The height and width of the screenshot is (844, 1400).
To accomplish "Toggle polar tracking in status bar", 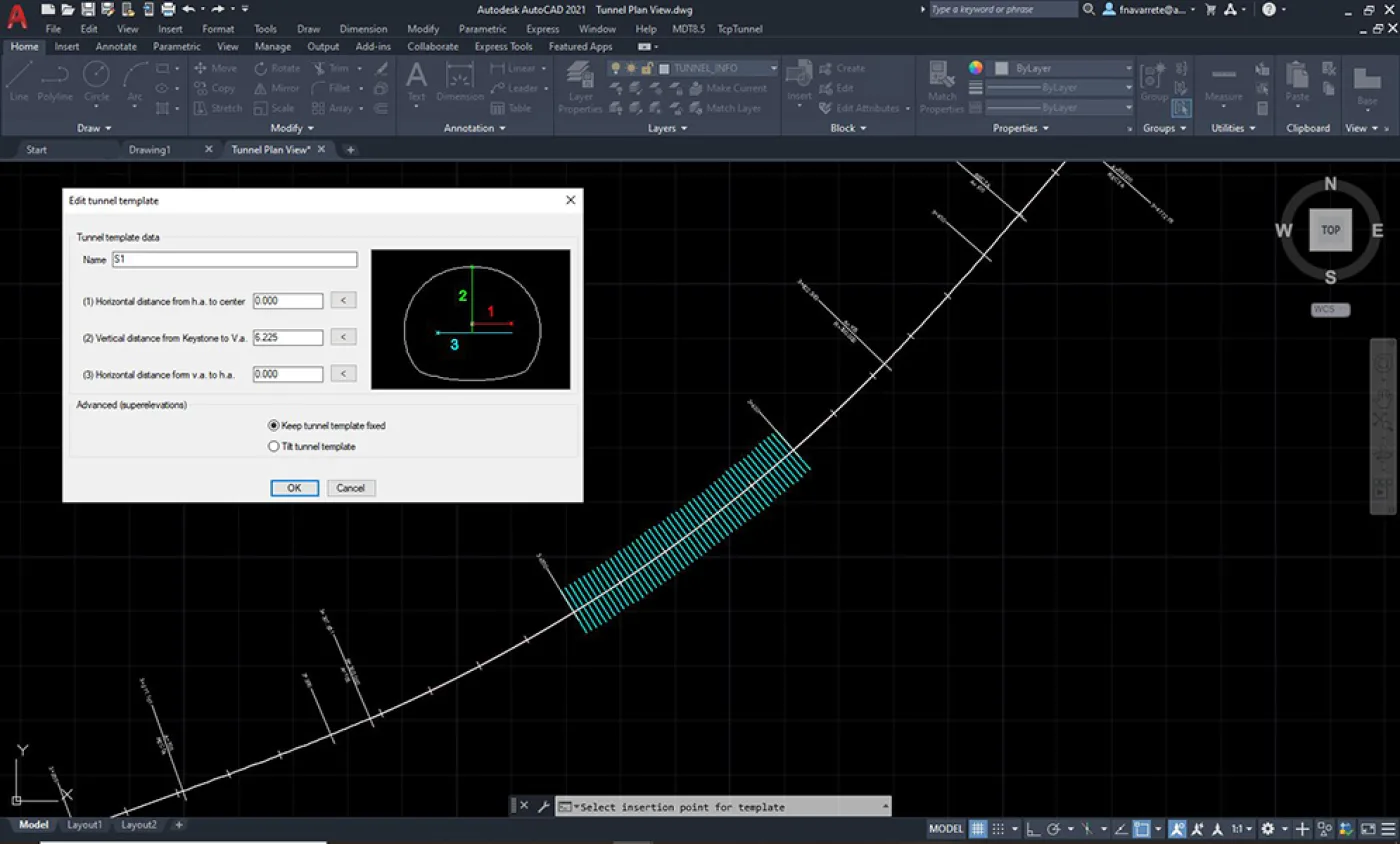I will (1053, 829).
